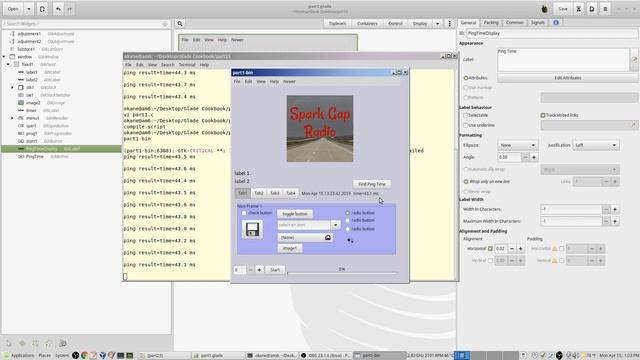Tick the check button in Nice Frame

(244, 213)
